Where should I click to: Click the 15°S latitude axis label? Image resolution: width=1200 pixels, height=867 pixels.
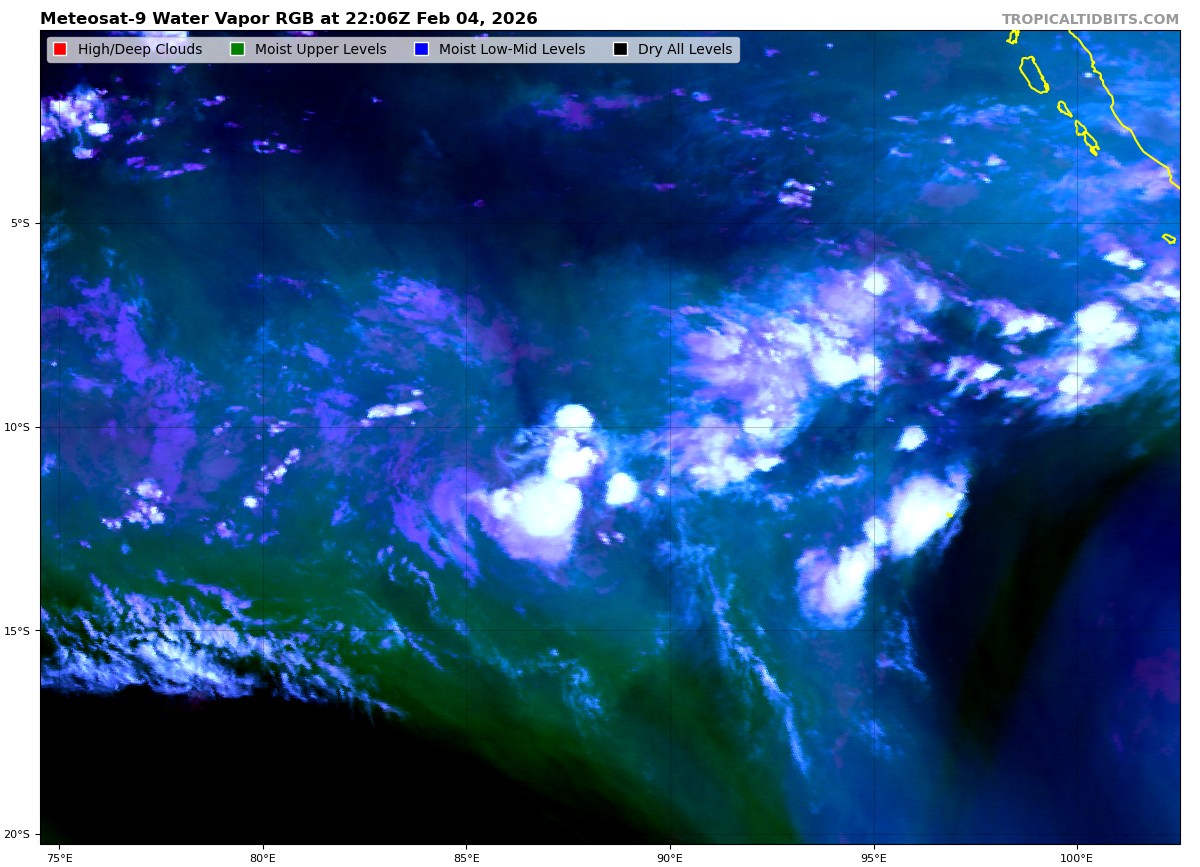(x=18, y=631)
